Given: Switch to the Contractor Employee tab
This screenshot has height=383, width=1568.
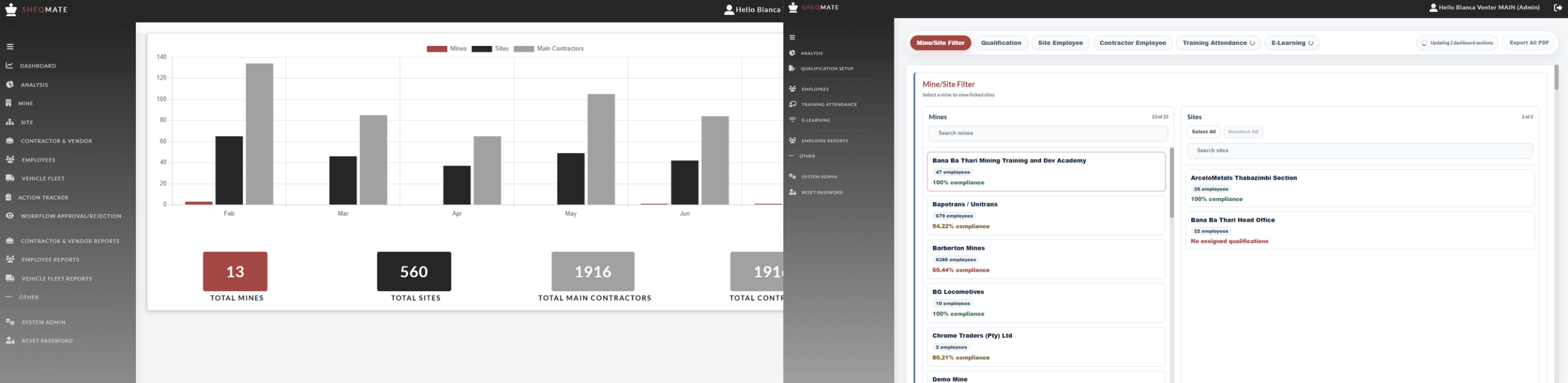Looking at the screenshot, I should pyautogui.click(x=1133, y=43).
